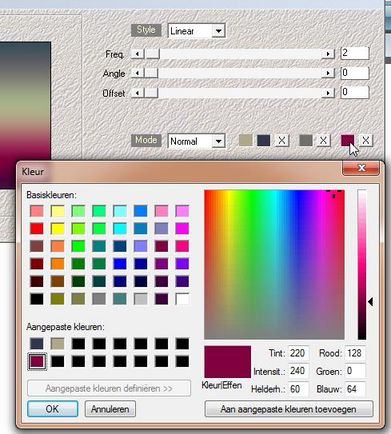Remove the dark red gradient color with X
Screen dimensions: 391x434
pyautogui.click(x=366, y=140)
